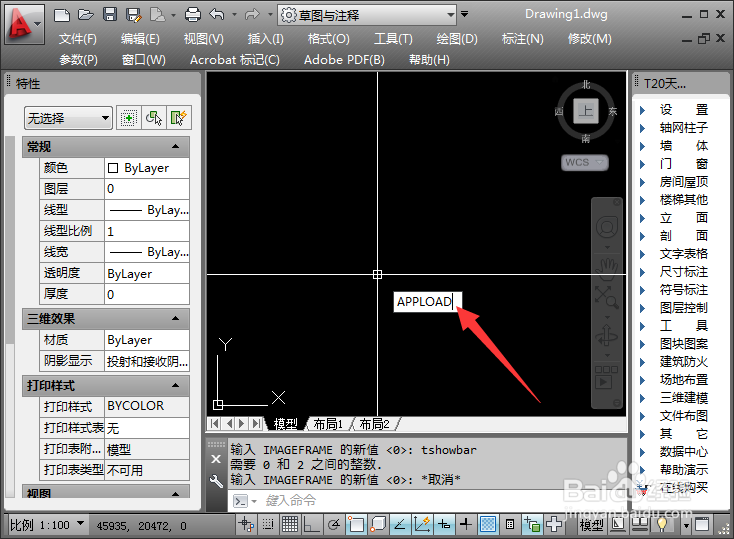Toggle 3D Object Snap in status bar
The width and height of the screenshot is (734, 539).
378,524
